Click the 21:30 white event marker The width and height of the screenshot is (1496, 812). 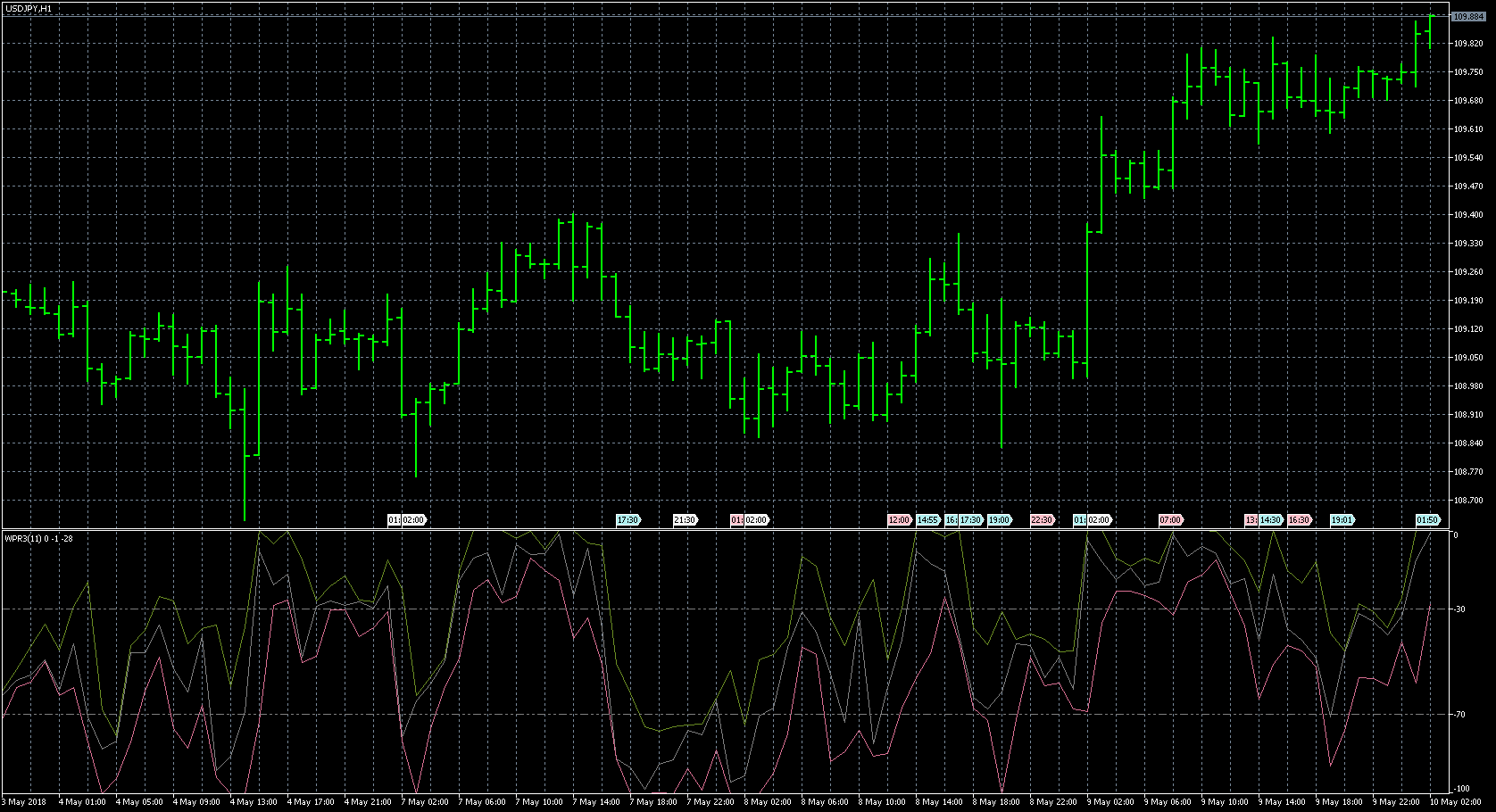pyautogui.click(x=685, y=520)
